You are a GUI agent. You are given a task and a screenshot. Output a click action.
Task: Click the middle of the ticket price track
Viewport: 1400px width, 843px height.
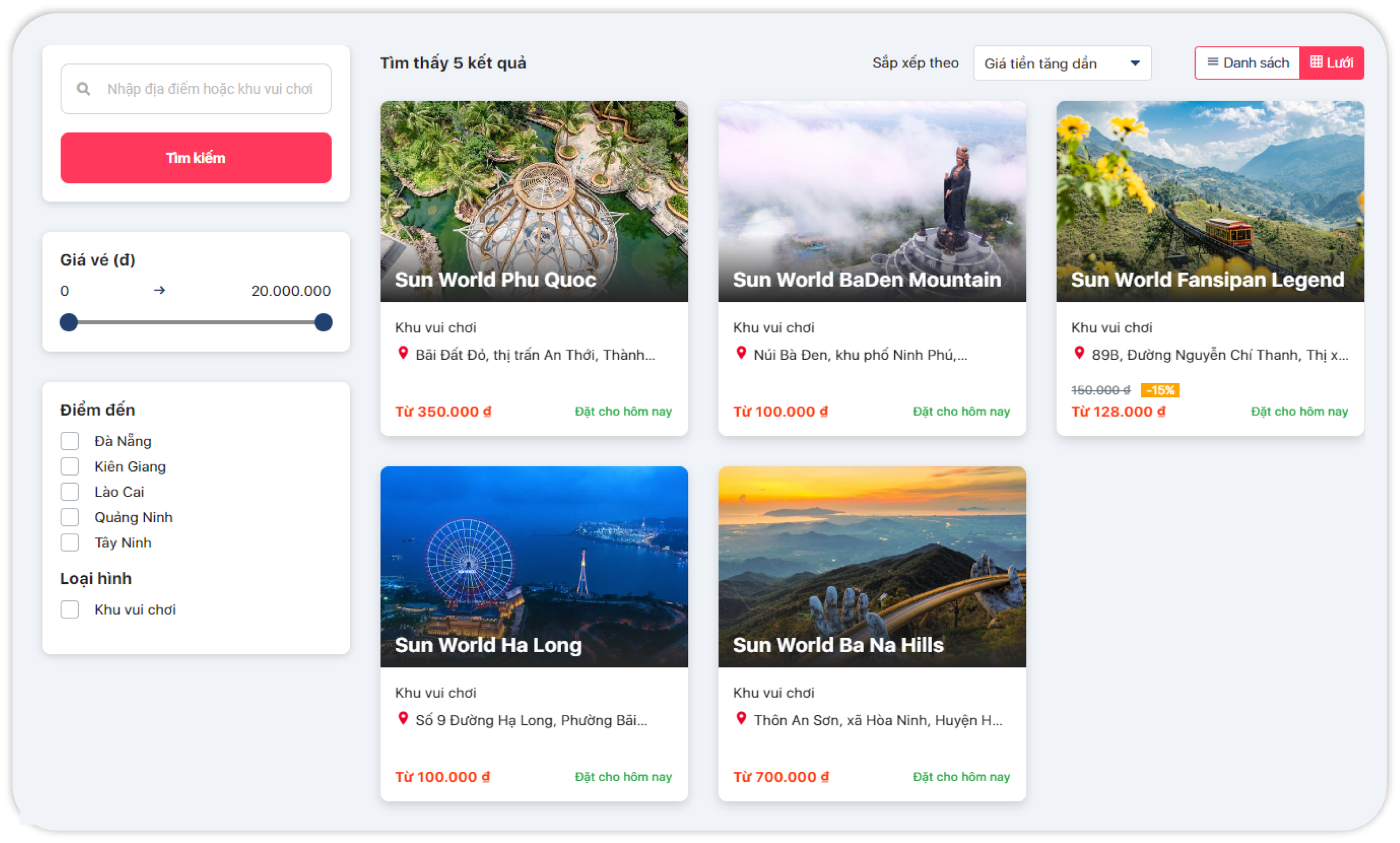[196, 322]
